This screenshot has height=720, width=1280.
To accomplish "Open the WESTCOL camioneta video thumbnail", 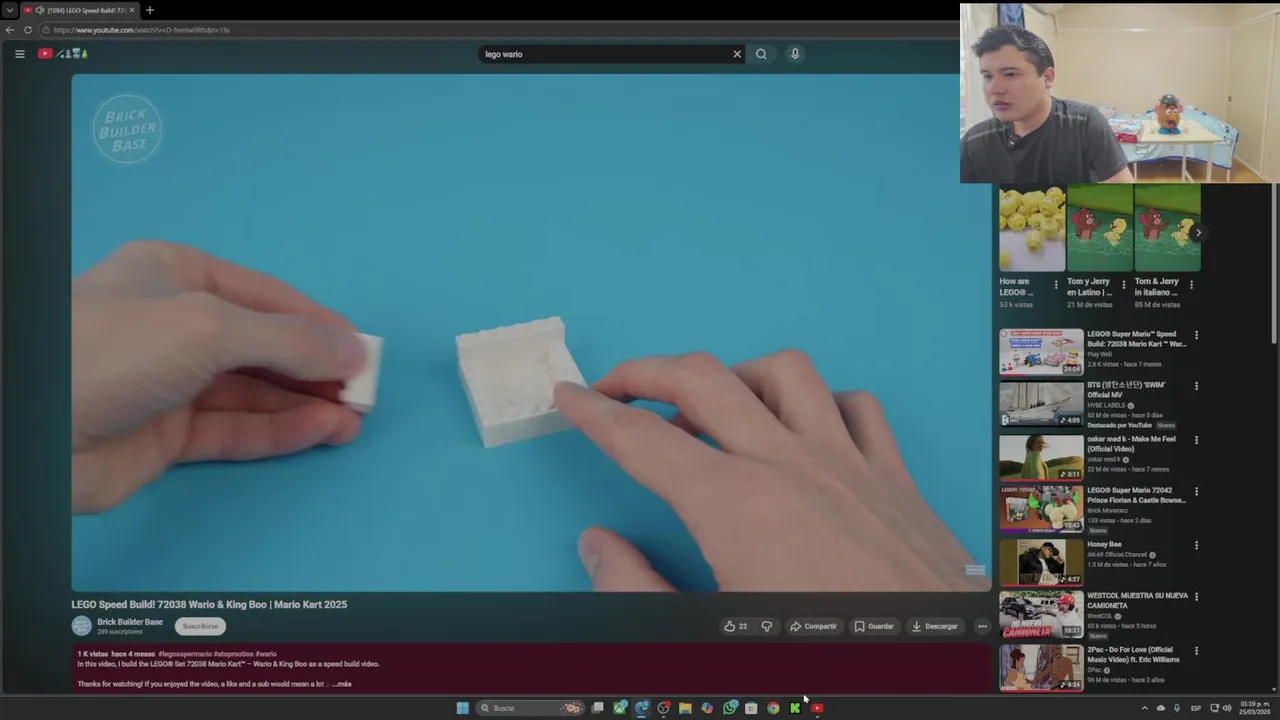I will 1041,615.
